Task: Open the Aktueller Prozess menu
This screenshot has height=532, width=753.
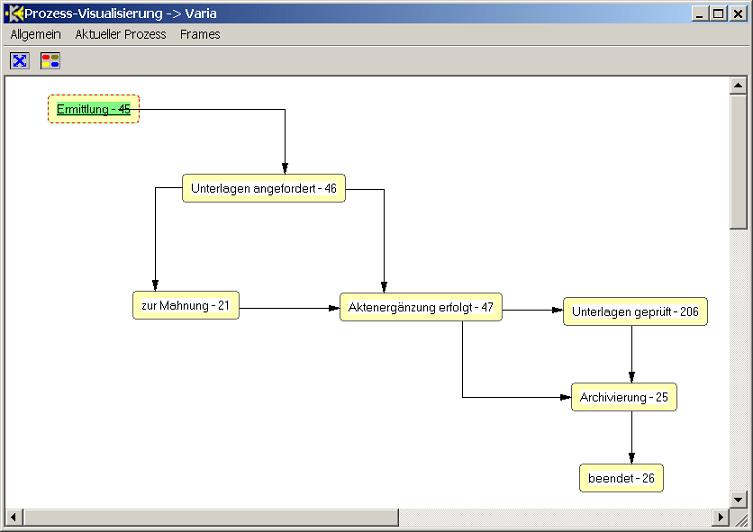Action: point(121,35)
